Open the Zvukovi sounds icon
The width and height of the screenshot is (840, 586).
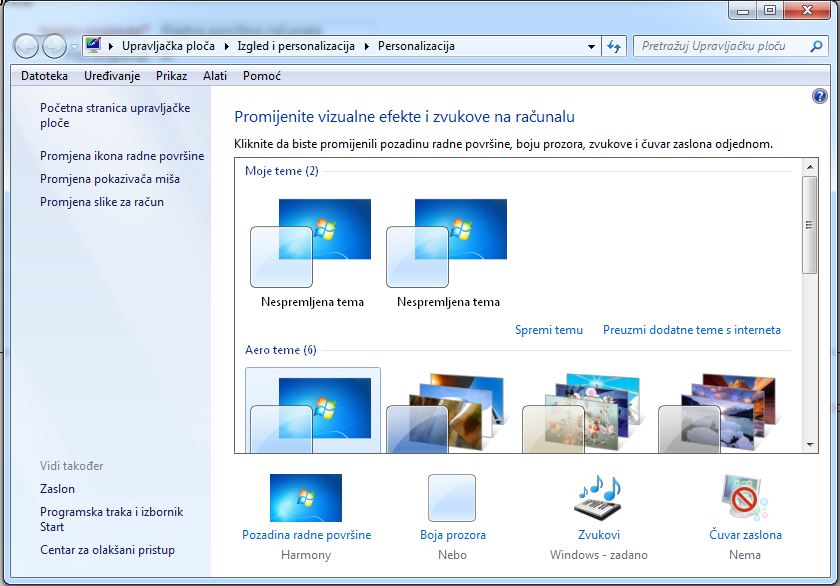point(598,498)
